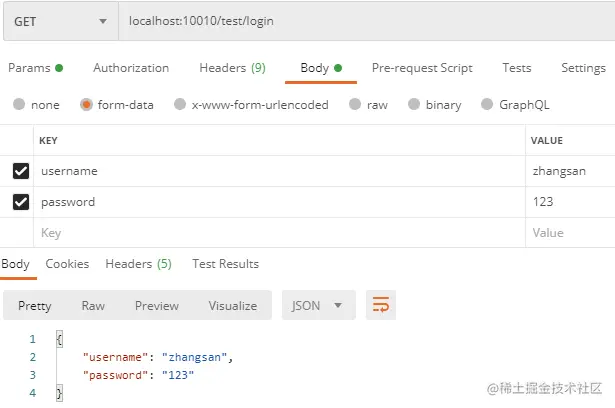
Task: Open the JSON format dropdown
Action: coord(318,305)
